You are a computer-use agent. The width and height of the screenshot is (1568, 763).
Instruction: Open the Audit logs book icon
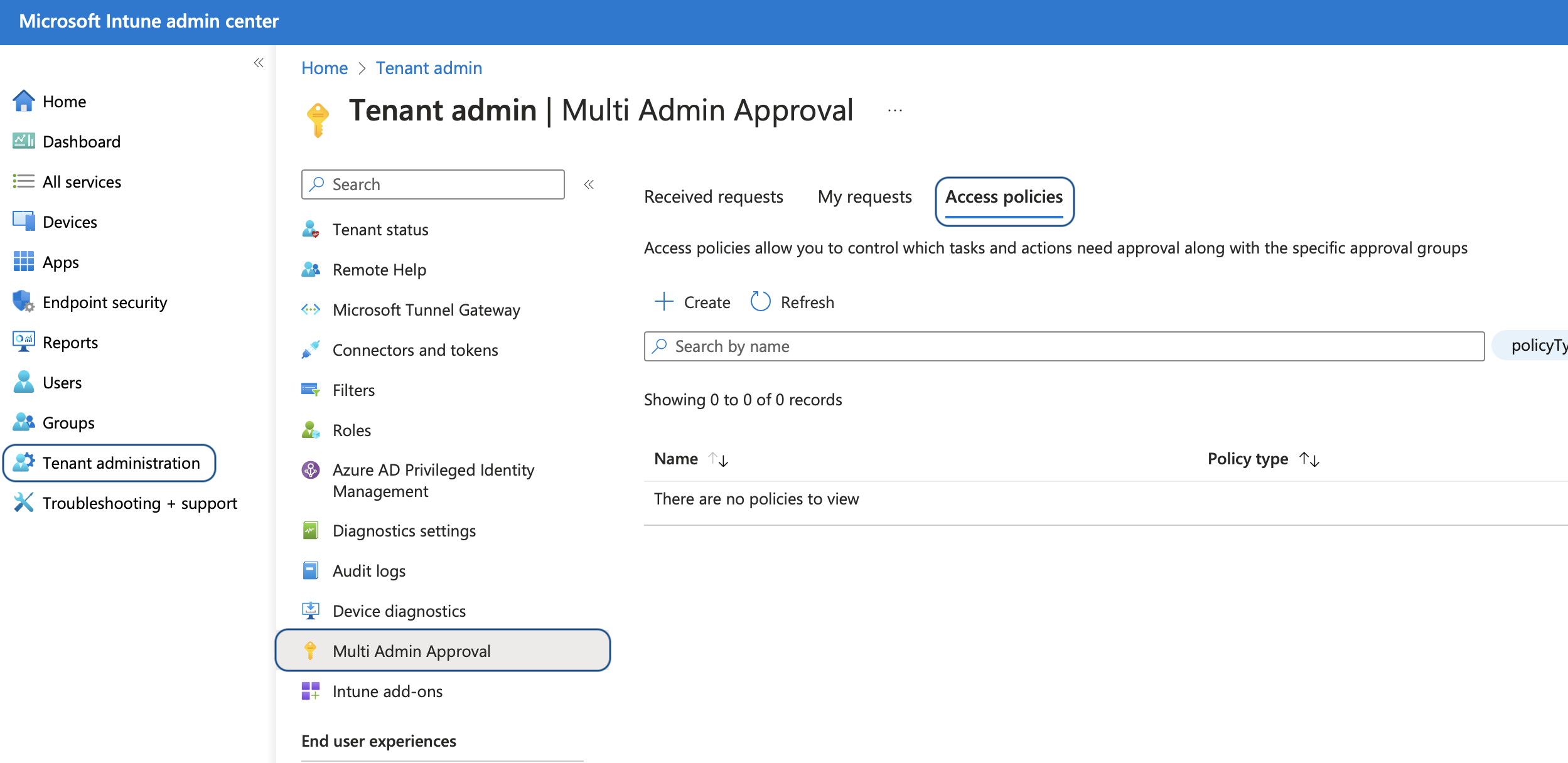[x=311, y=570]
